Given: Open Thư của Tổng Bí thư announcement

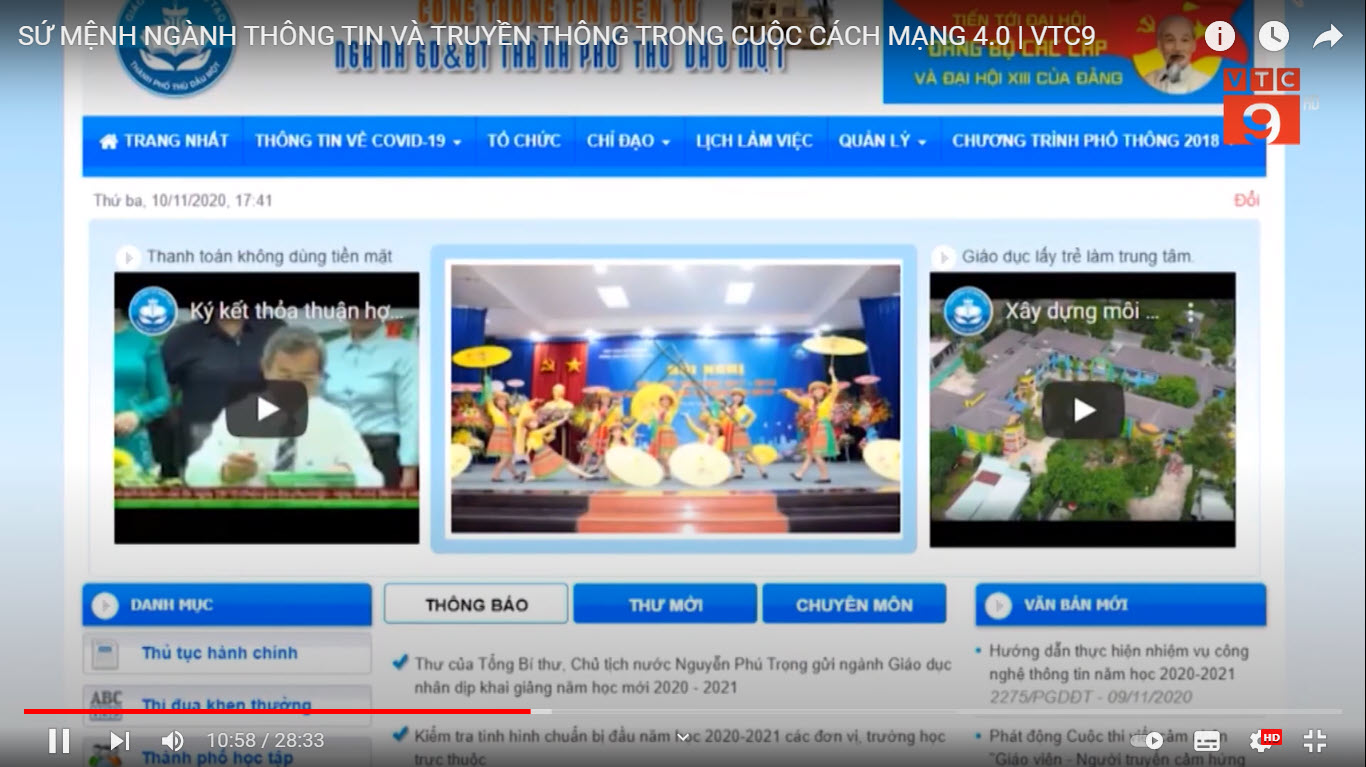Looking at the screenshot, I should pos(683,675).
